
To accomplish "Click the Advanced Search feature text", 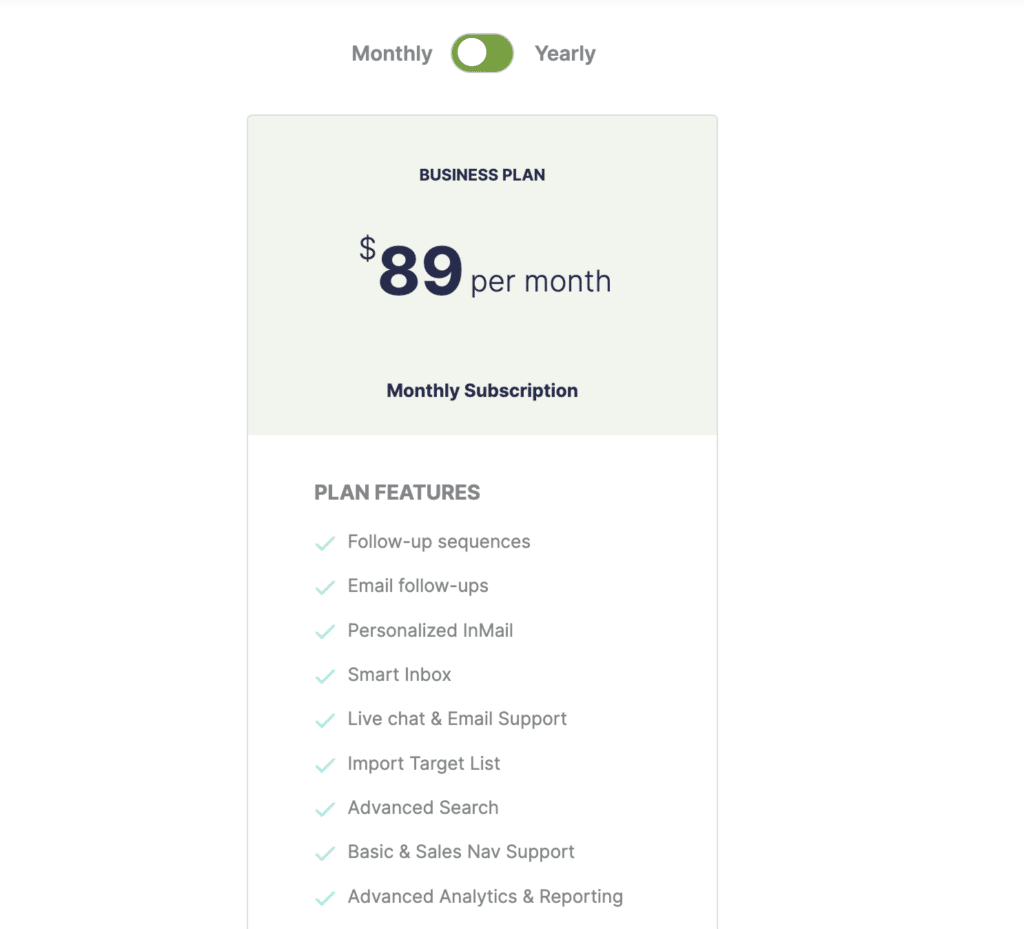I will tap(423, 808).
